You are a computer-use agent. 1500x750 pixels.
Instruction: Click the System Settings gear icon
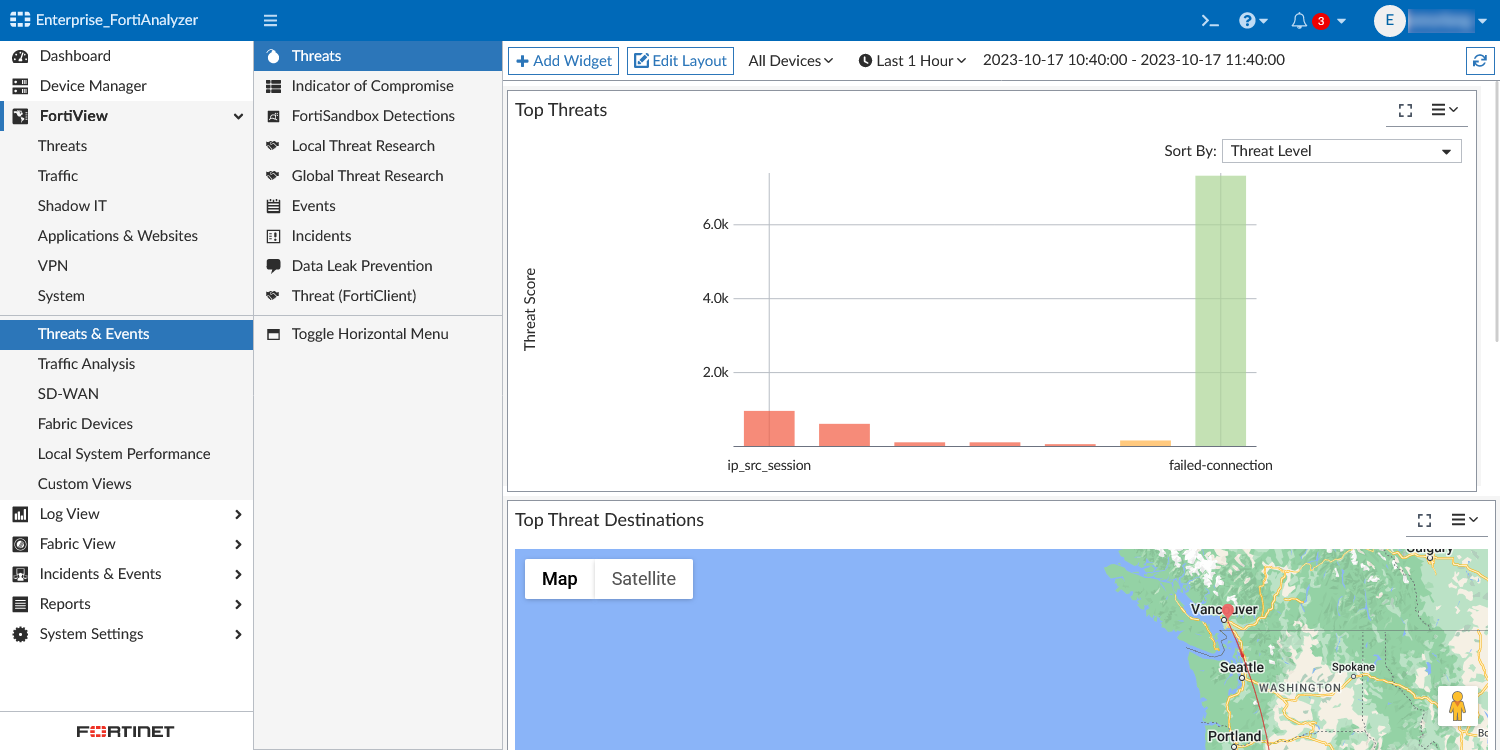coord(20,634)
